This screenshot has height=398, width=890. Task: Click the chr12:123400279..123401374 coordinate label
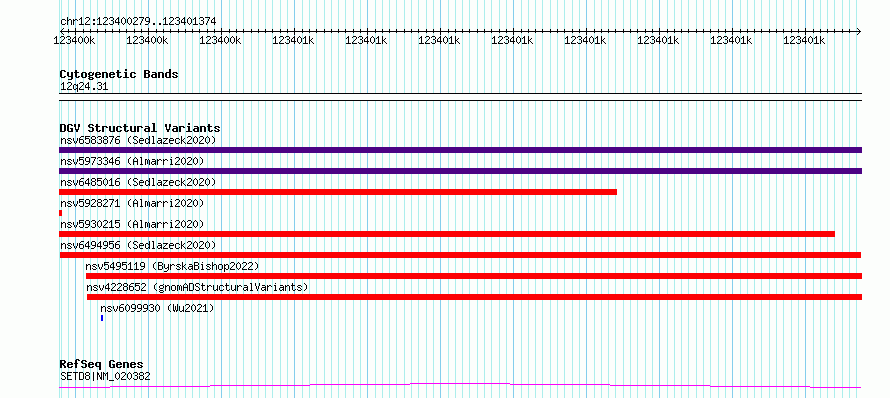pyautogui.click(x=138, y=22)
